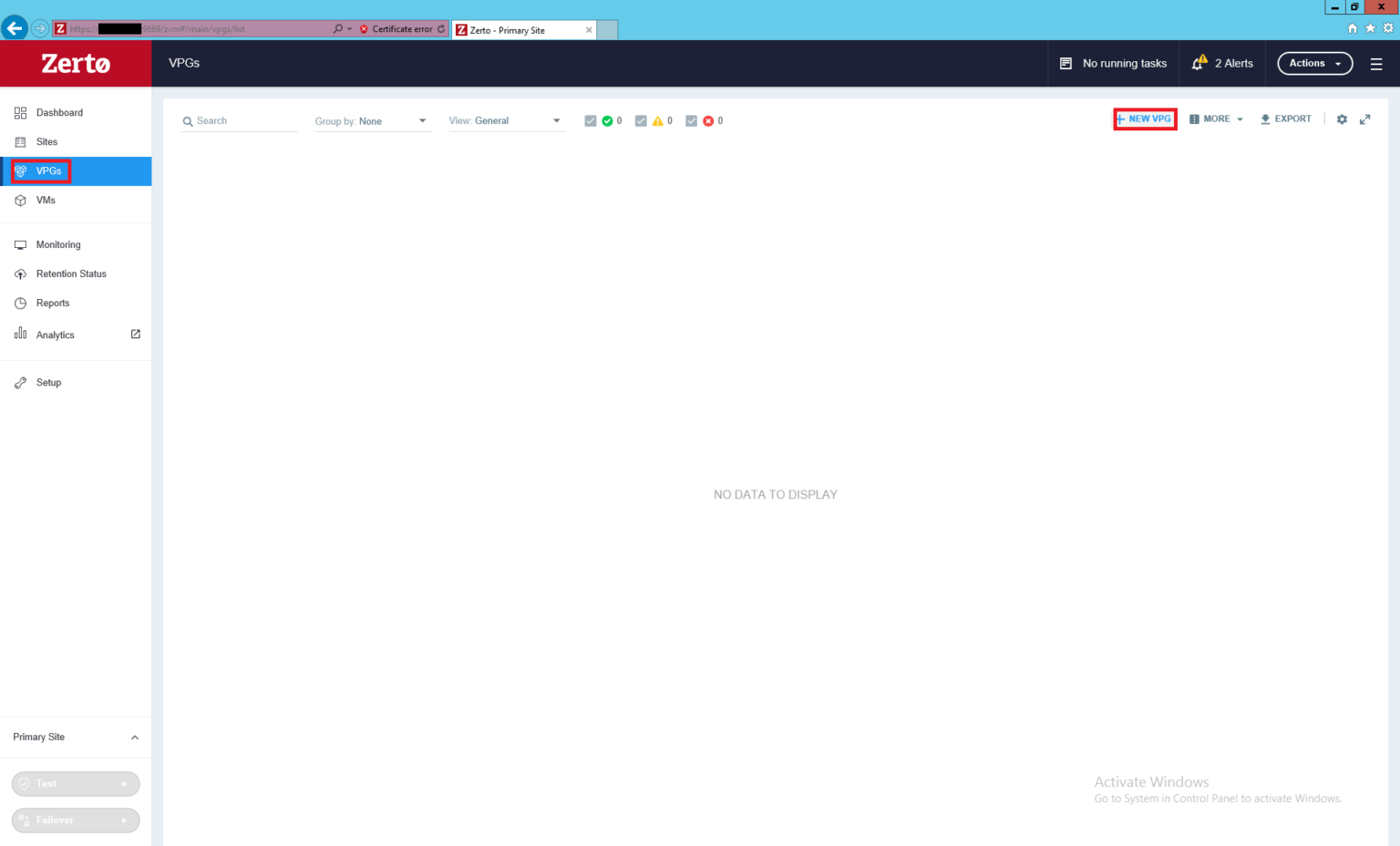
Task: Select the Sites section in sidebar
Action: [46, 141]
